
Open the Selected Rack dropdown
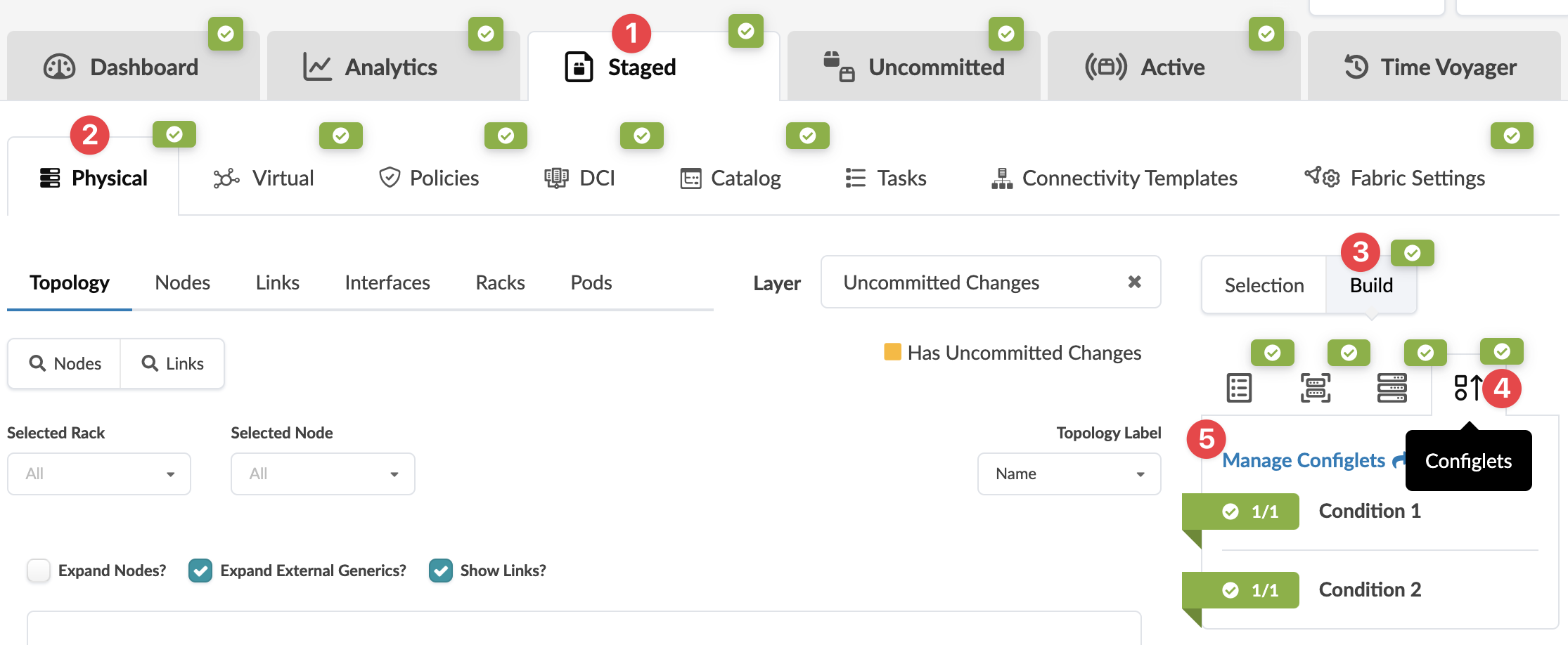click(99, 474)
